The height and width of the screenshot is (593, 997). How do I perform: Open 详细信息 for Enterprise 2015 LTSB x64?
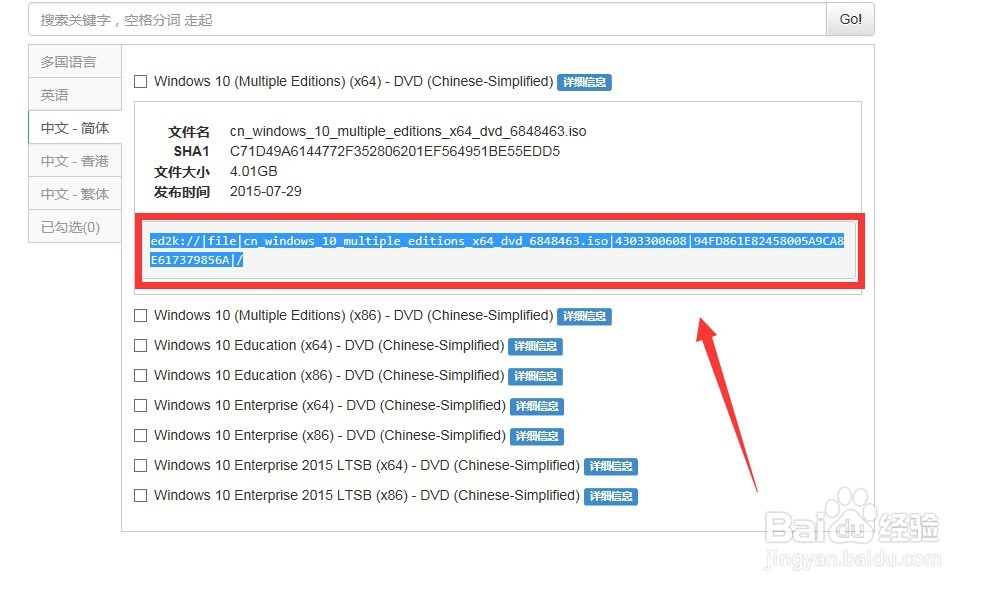click(x=610, y=466)
